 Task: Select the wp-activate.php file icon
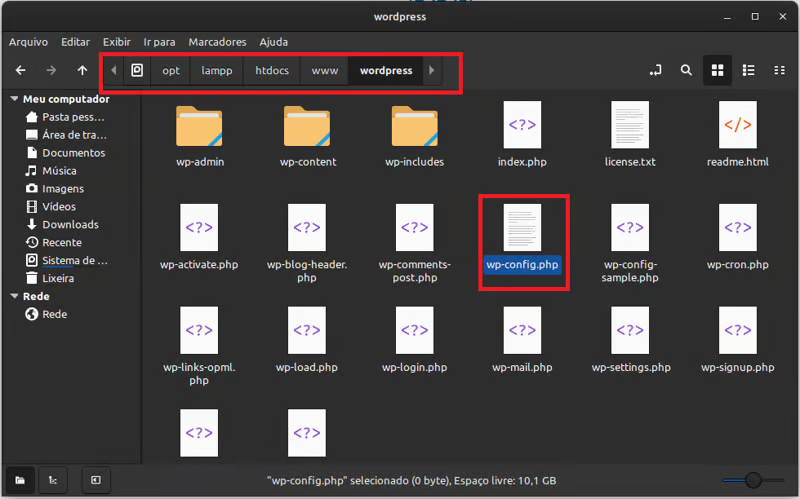pos(199,228)
